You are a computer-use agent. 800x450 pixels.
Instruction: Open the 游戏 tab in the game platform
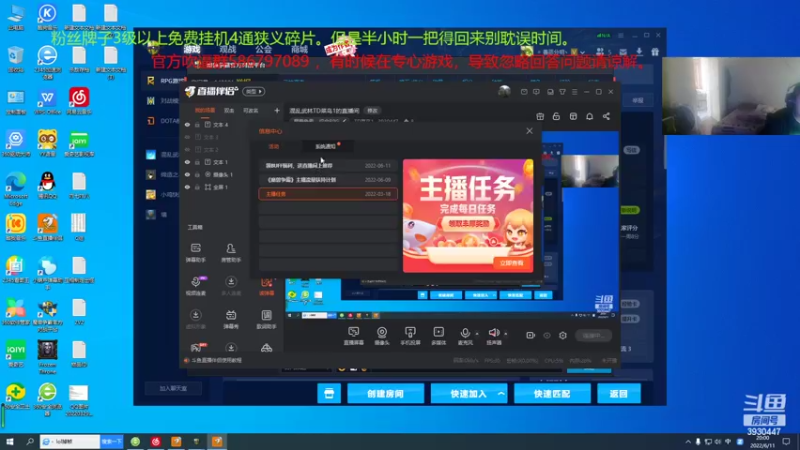pos(192,49)
